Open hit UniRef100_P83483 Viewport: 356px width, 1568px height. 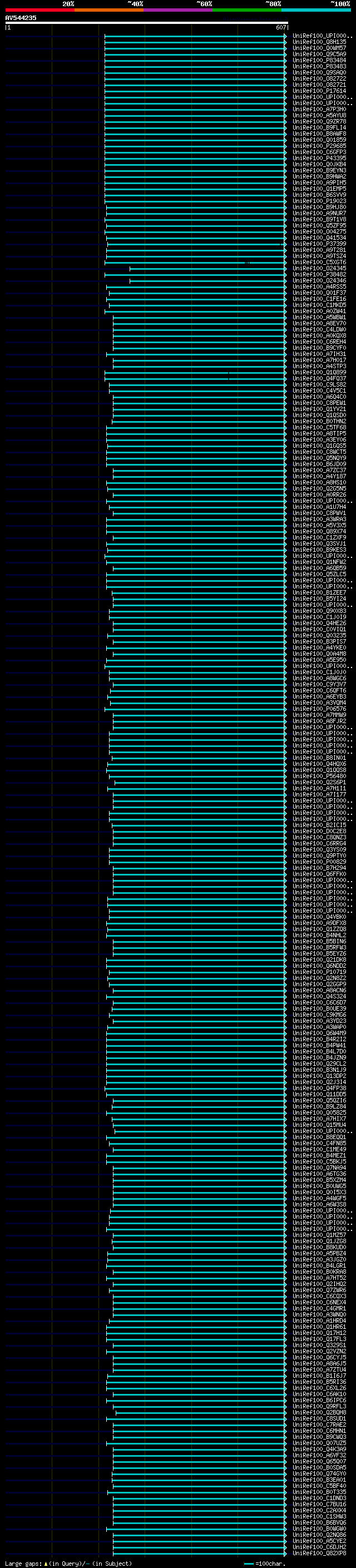[319, 66]
